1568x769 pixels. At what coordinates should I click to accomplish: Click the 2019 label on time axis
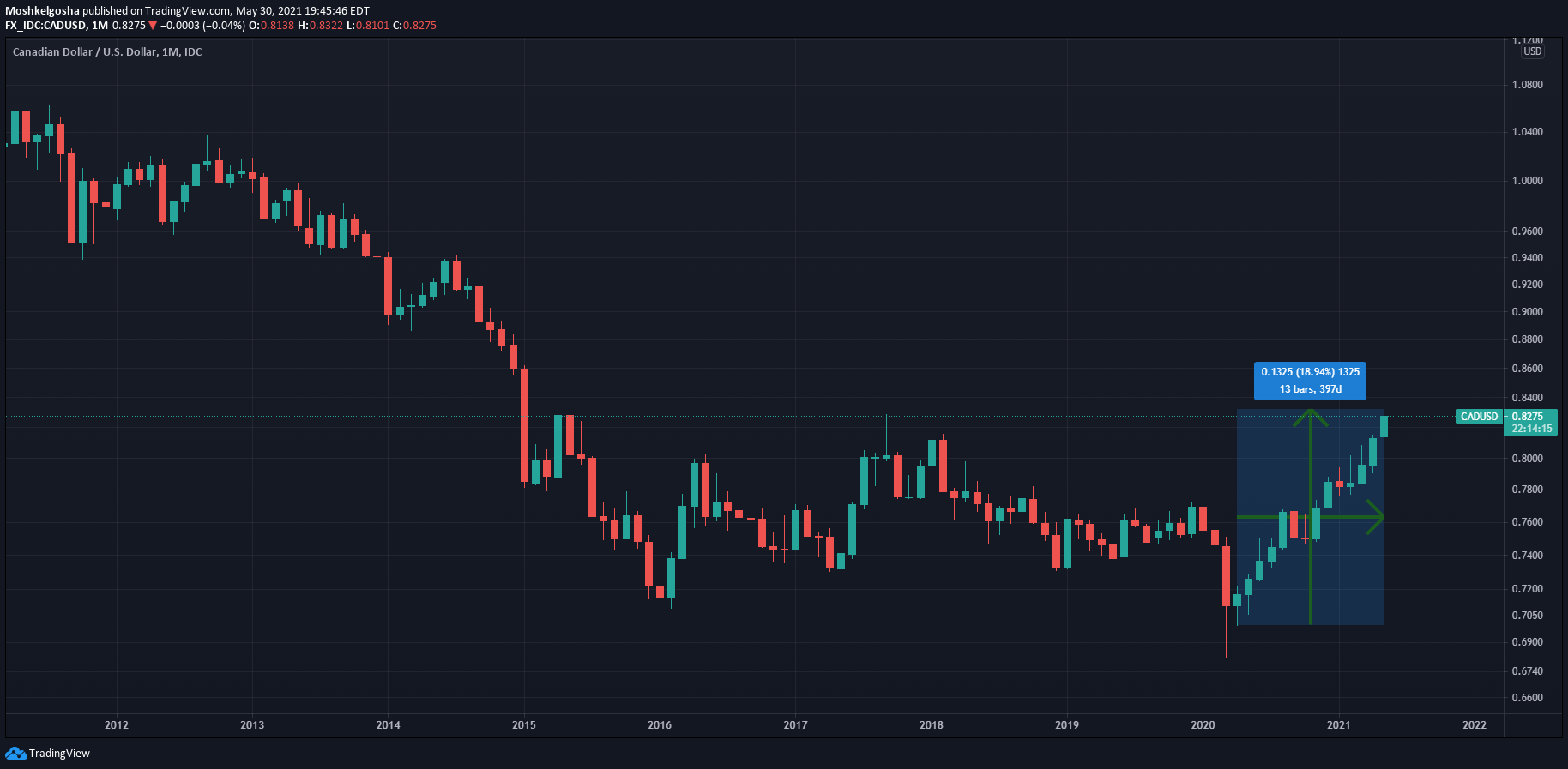click(x=1067, y=725)
